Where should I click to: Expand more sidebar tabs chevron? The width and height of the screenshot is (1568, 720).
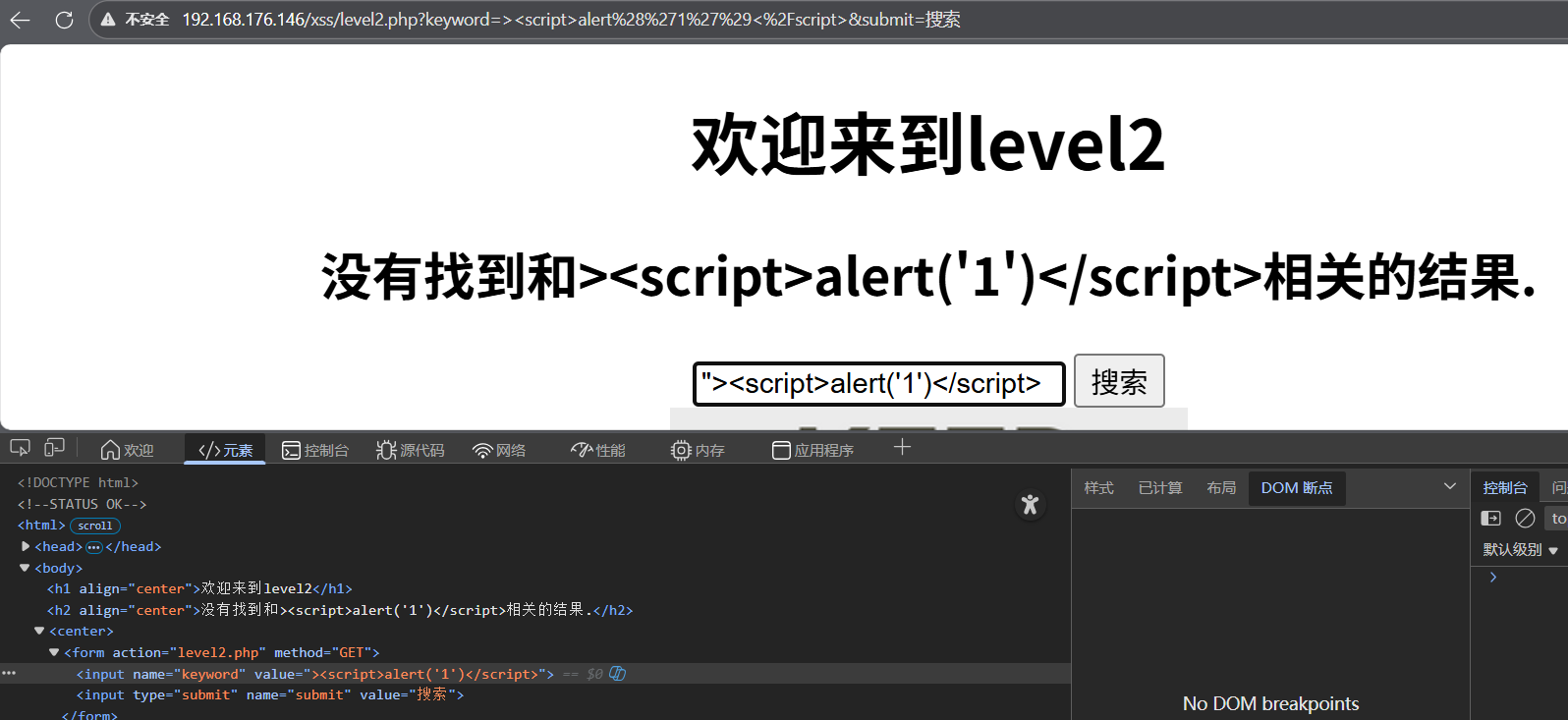coord(1449,487)
